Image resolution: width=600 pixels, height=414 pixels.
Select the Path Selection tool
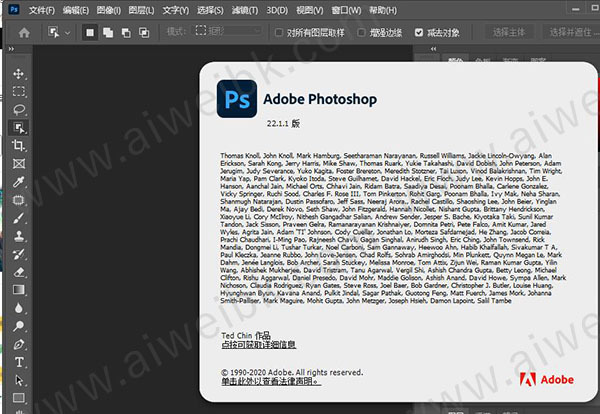tap(18, 380)
